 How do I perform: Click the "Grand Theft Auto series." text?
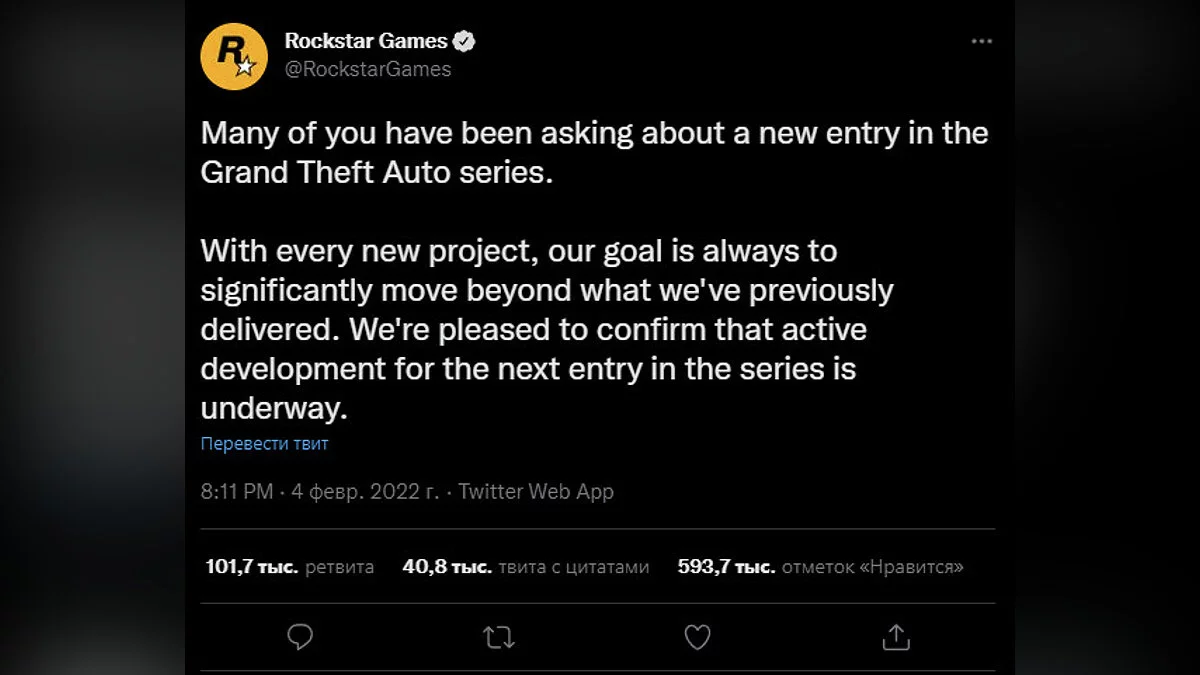tap(376, 171)
